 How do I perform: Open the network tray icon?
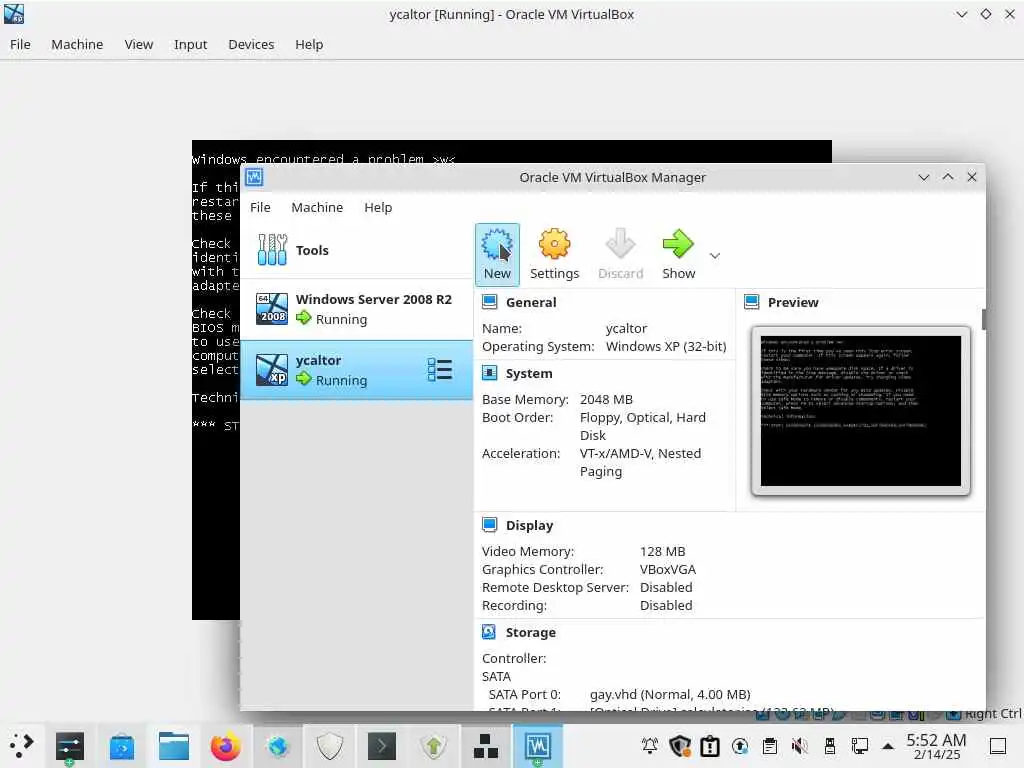coord(859,746)
